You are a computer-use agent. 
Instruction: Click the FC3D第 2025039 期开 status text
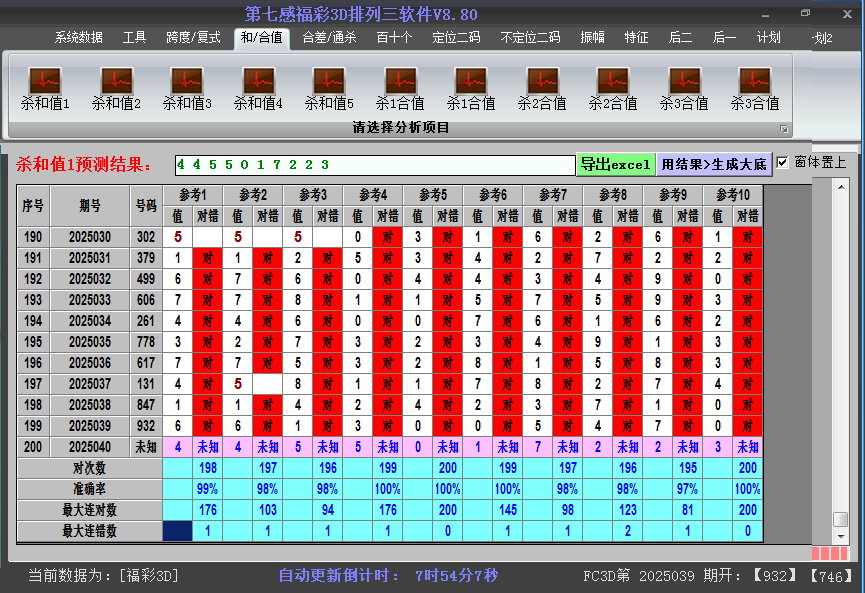pyautogui.click(x=661, y=576)
